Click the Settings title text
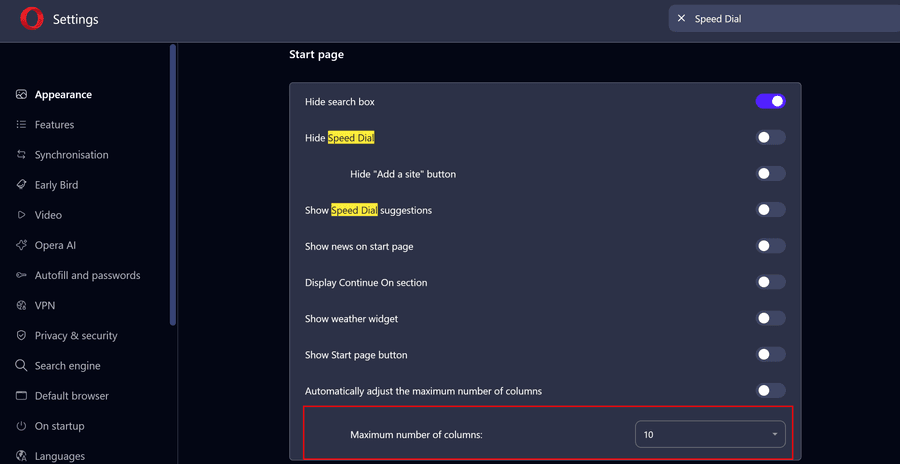The image size is (900, 464). point(76,20)
